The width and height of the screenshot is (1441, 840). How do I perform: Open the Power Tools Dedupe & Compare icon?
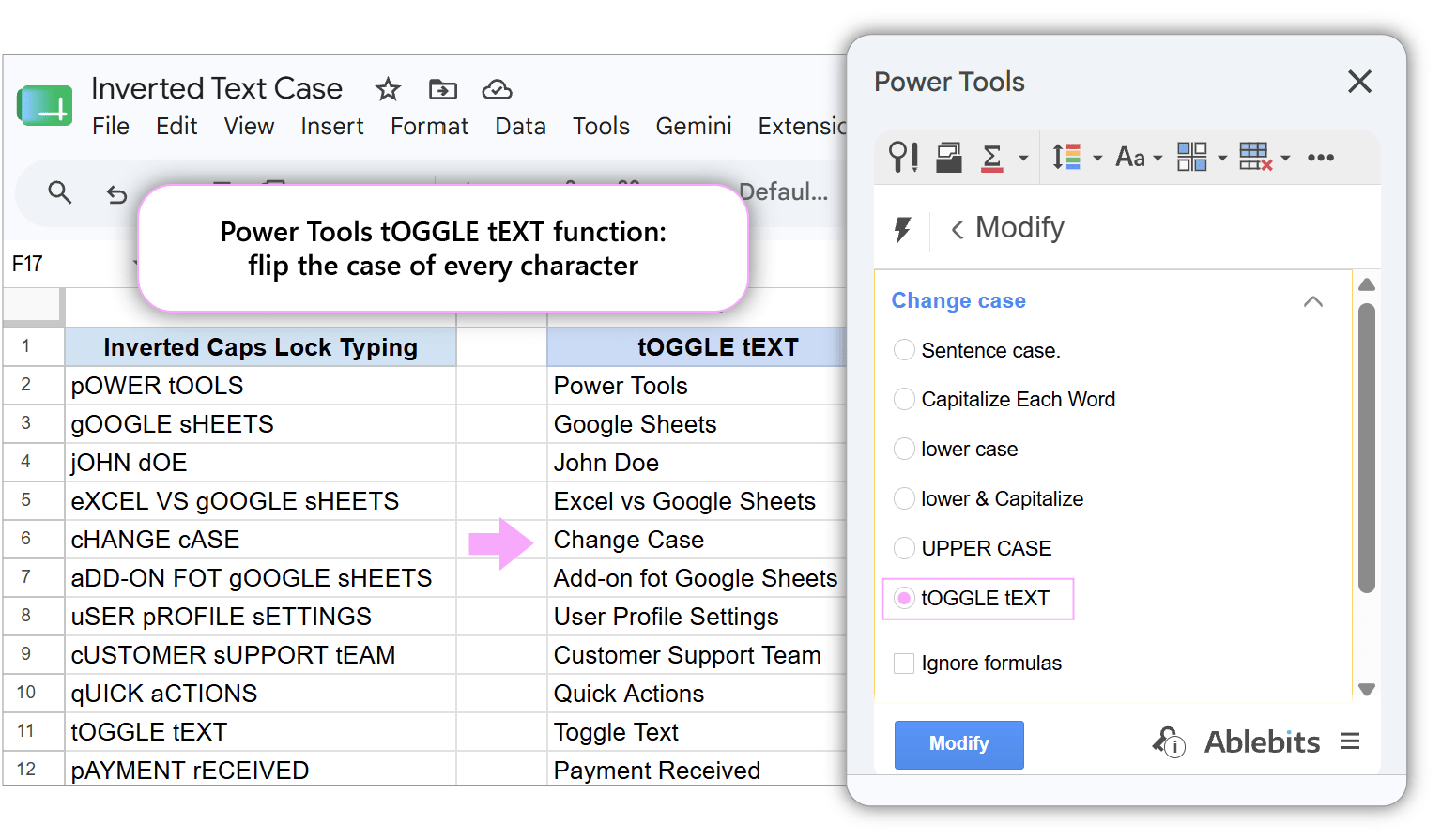(949, 157)
